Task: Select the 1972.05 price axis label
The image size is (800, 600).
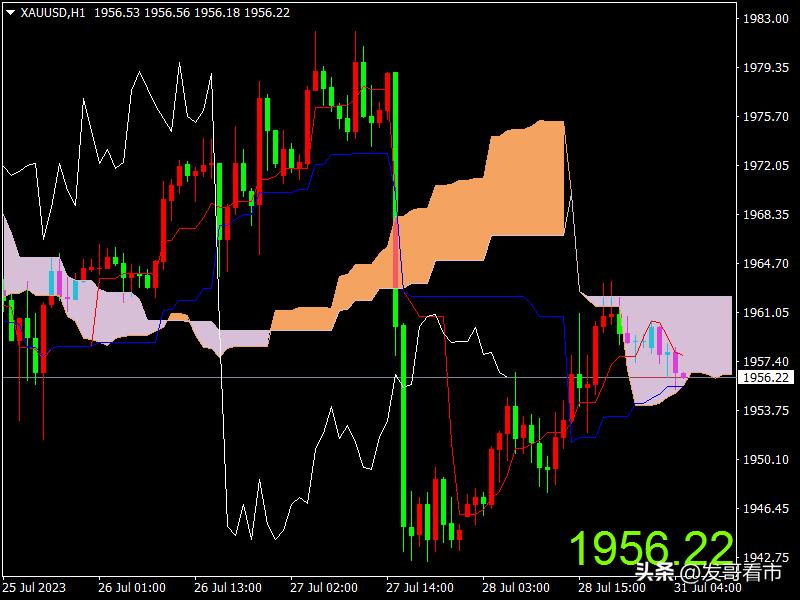Action: 765,166
